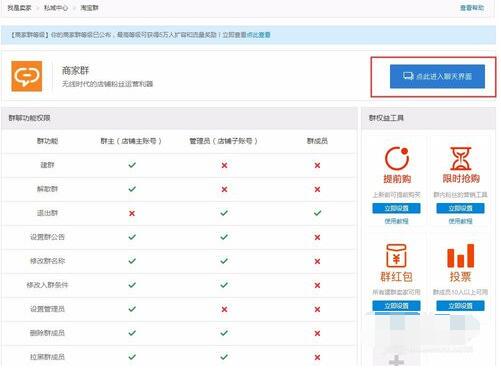This screenshot has width=501, height=384.
Task: Click the 群聊功能权限 section header
Action: tap(29, 118)
